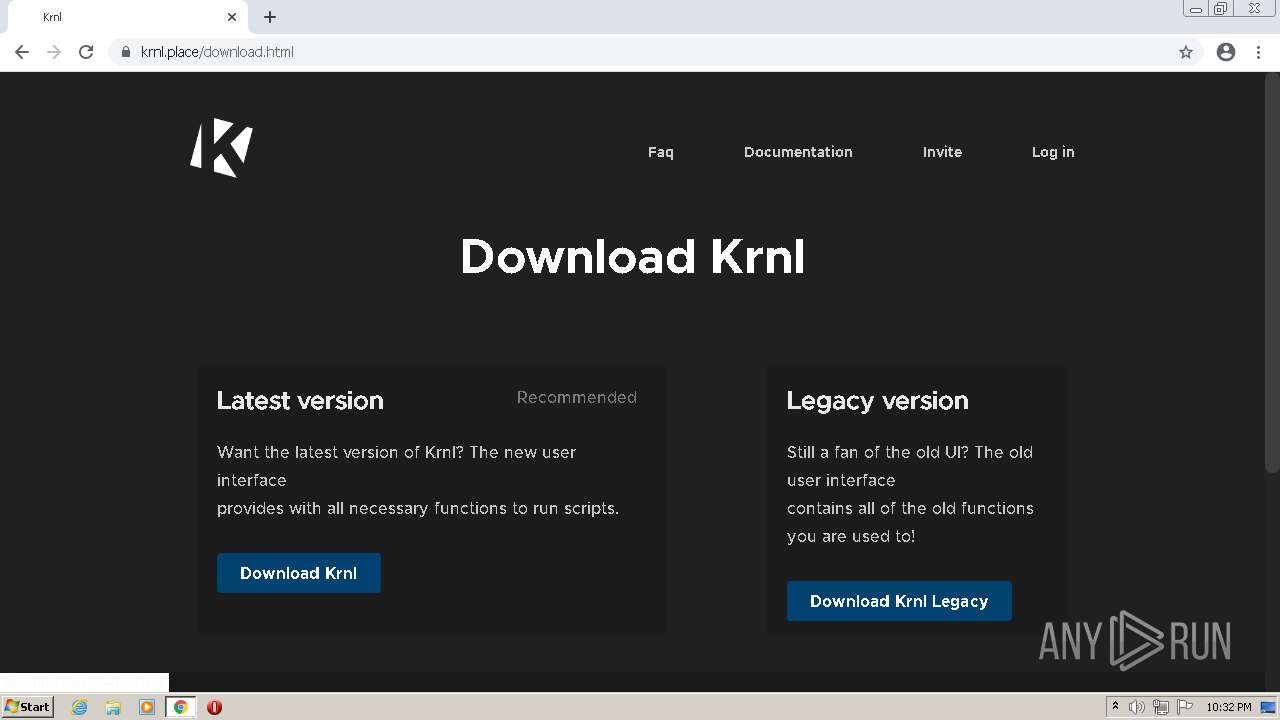Open Chrome three-dot menu
This screenshot has width=1280, height=720.
(1259, 52)
